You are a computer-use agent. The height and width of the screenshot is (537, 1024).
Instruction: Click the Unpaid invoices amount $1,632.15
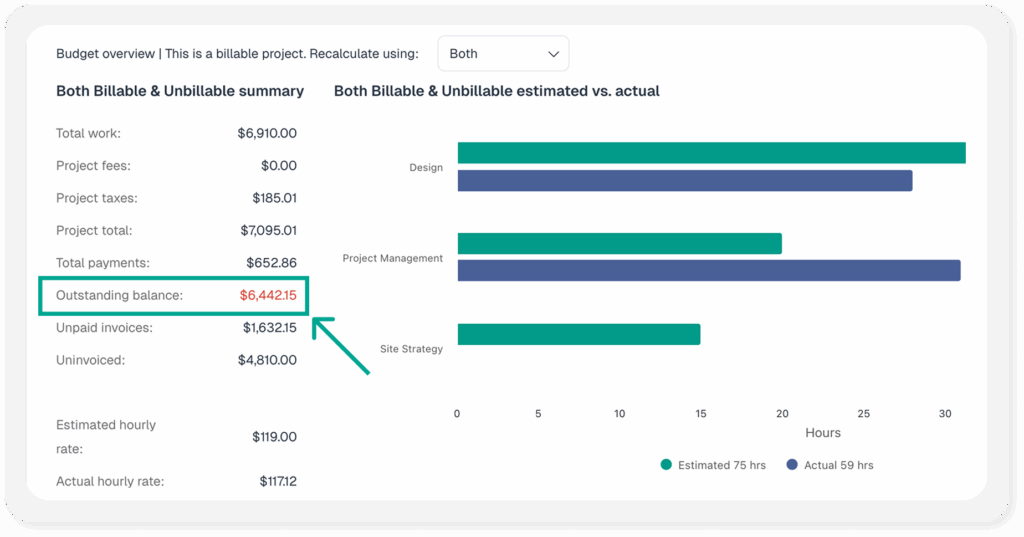(x=269, y=328)
